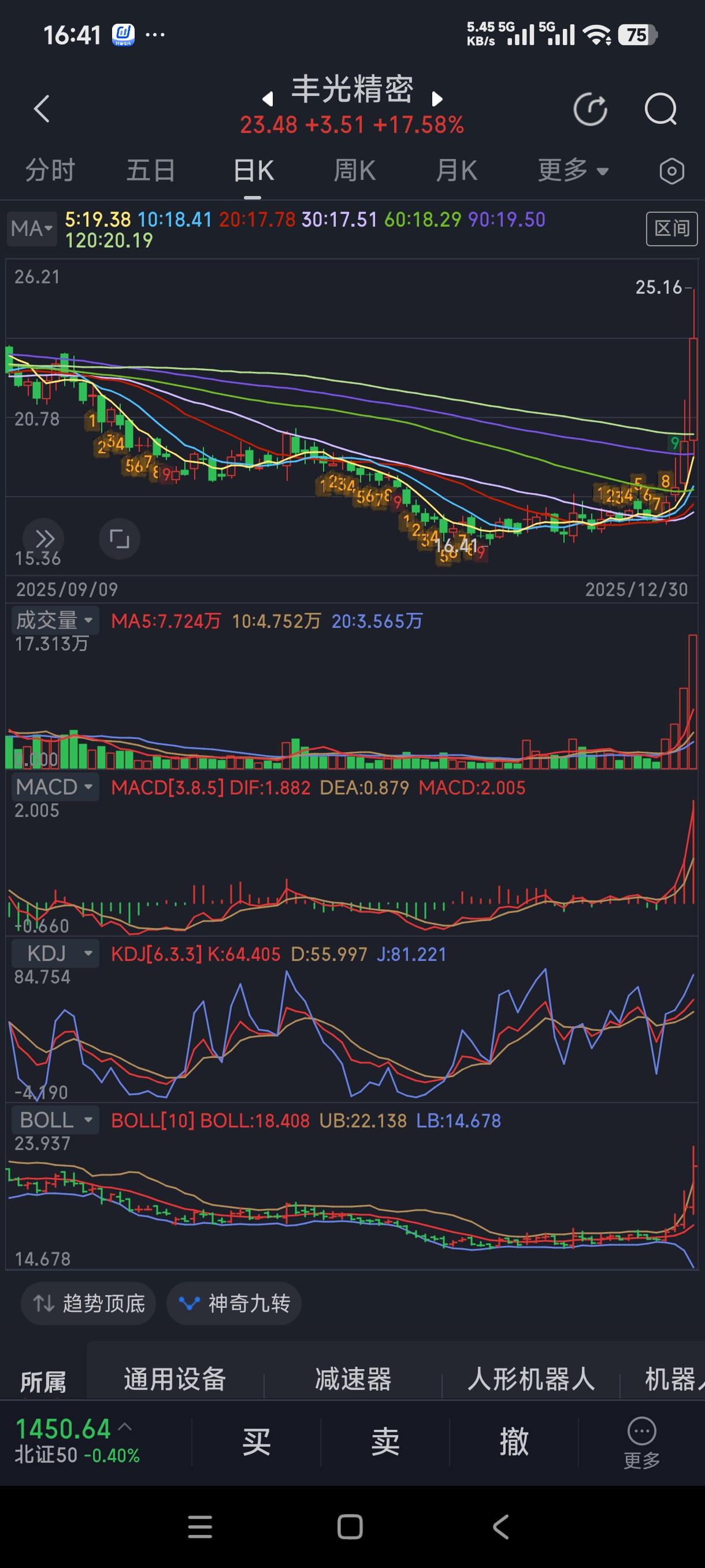Switch to the 分时 tab
Screen dimensions: 705x1568
(50, 171)
